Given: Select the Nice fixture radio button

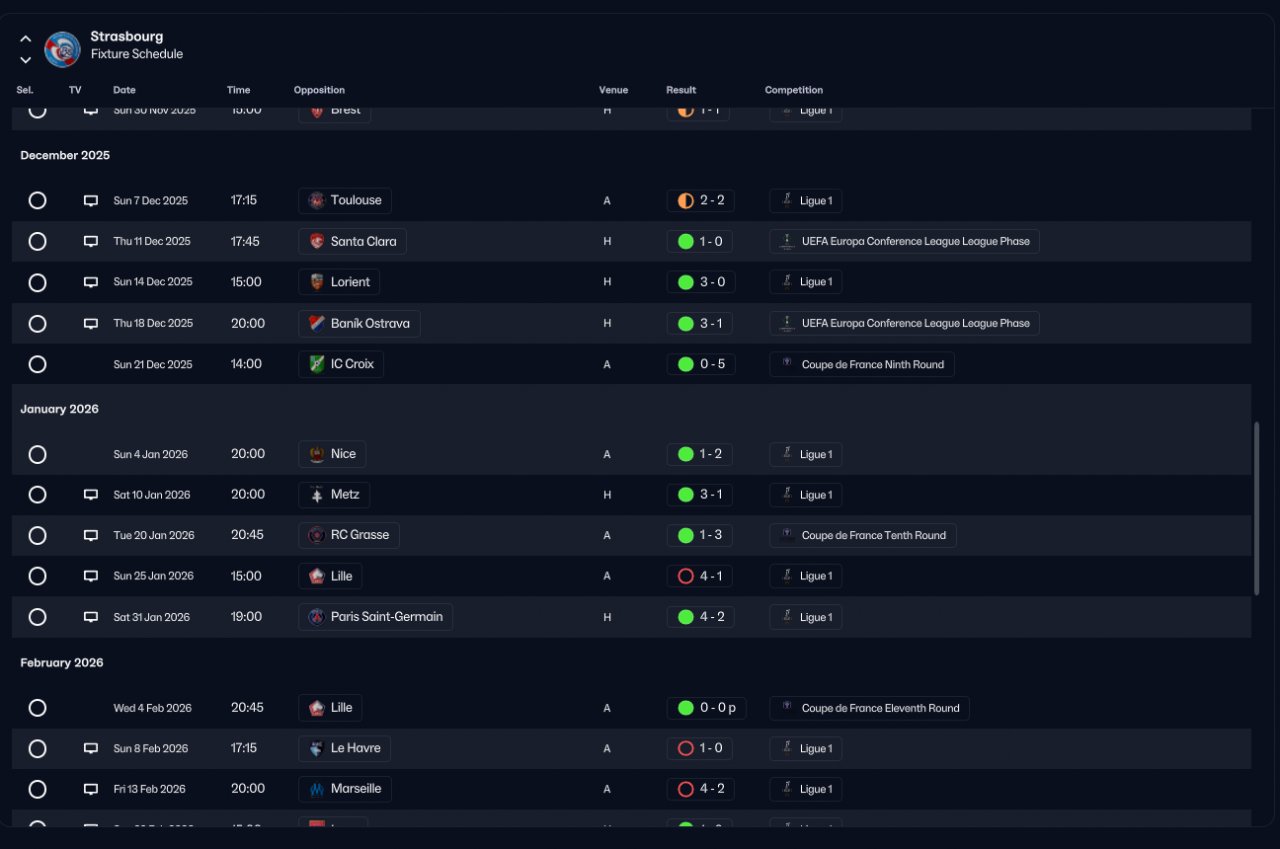Looking at the screenshot, I should [x=37, y=455].
